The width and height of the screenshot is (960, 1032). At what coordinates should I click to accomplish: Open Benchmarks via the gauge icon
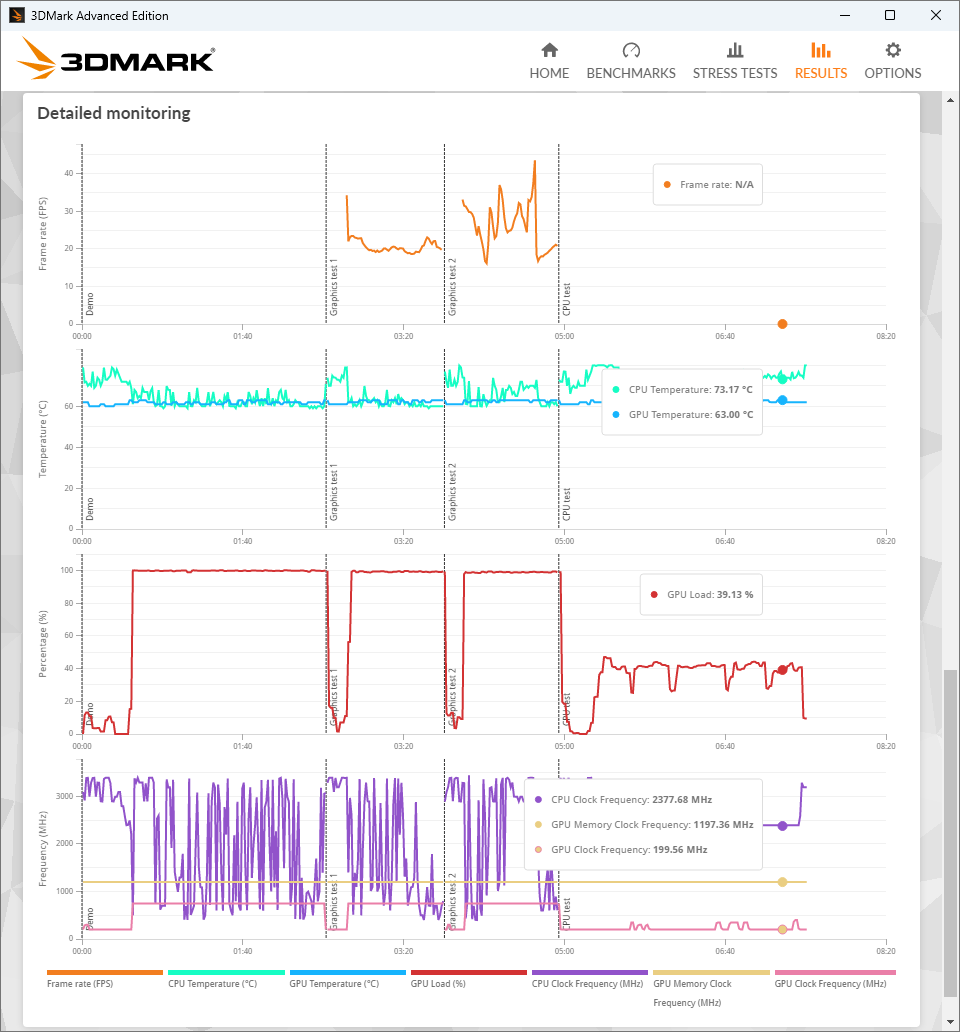click(x=631, y=50)
